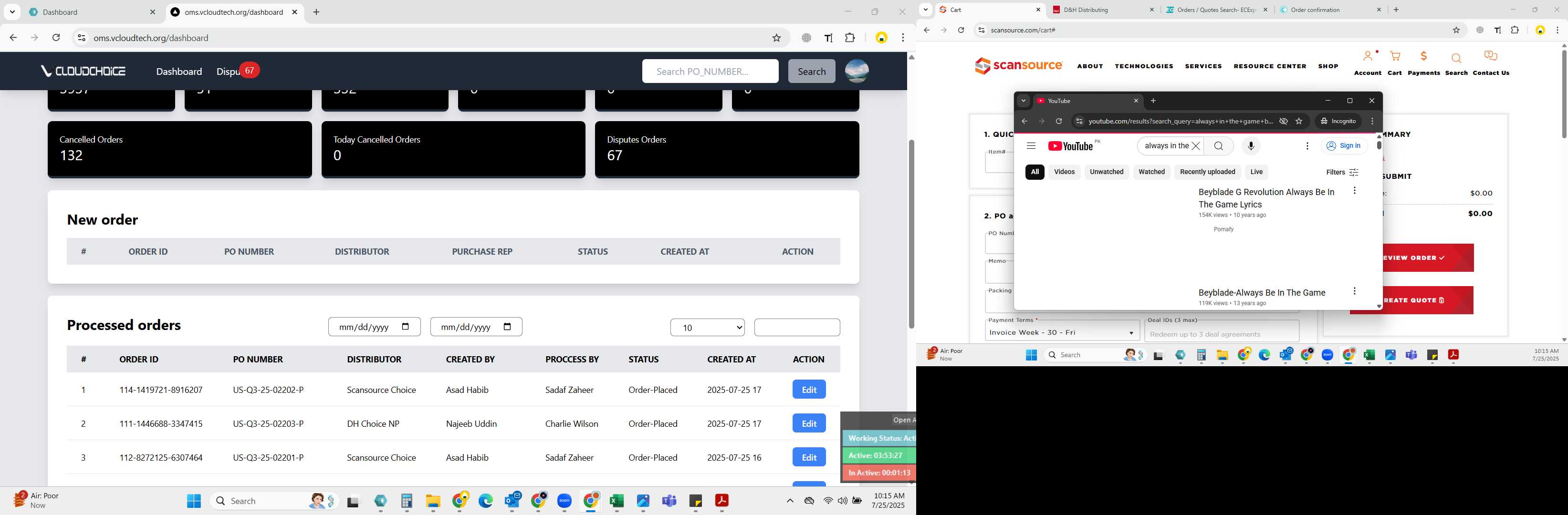Open tab search dropdown in YouTube window
The image size is (1568, 515).
(x=1023, y=101)
